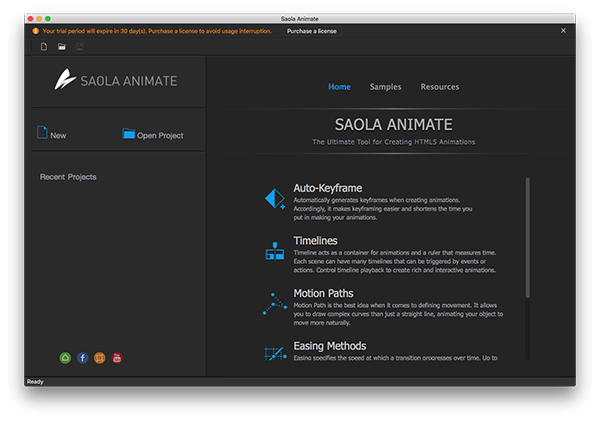The image size is (600, 421).
Task: Open the orange support lifebuoy icon
Action: point(99,358)
